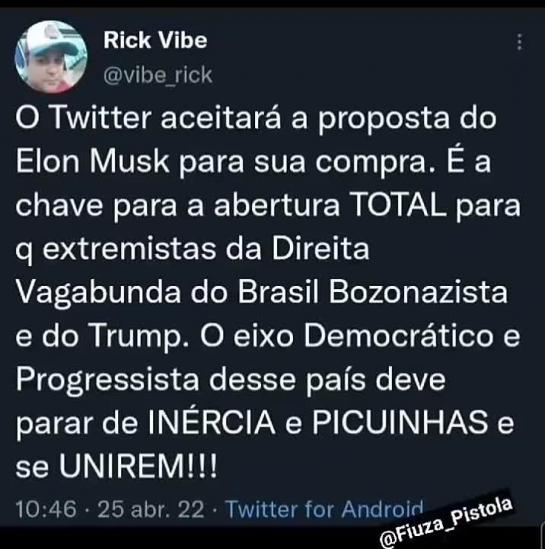The height and width of the screenshot is (549, 545).
Task: Click the word Trump in the tweet
Action: [x=138, y=337]
